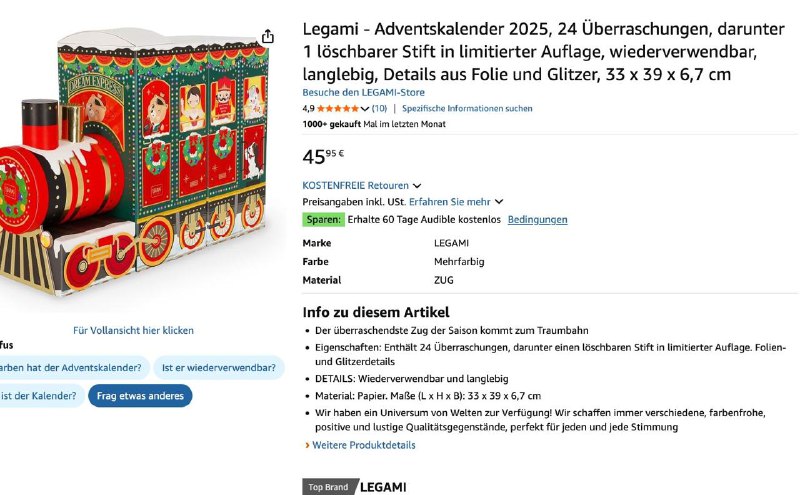This screenshot has height=495, width=800.
Task: Expand 'KOSTENFREIE Retouren' dropdown
Action: (362, 185)
